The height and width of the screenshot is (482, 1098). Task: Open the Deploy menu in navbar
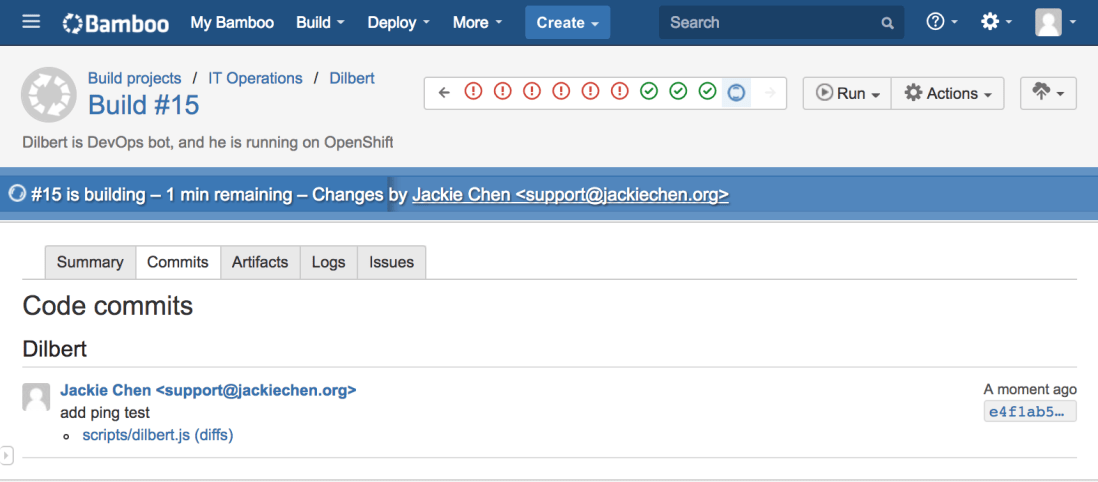click(398, 22)
